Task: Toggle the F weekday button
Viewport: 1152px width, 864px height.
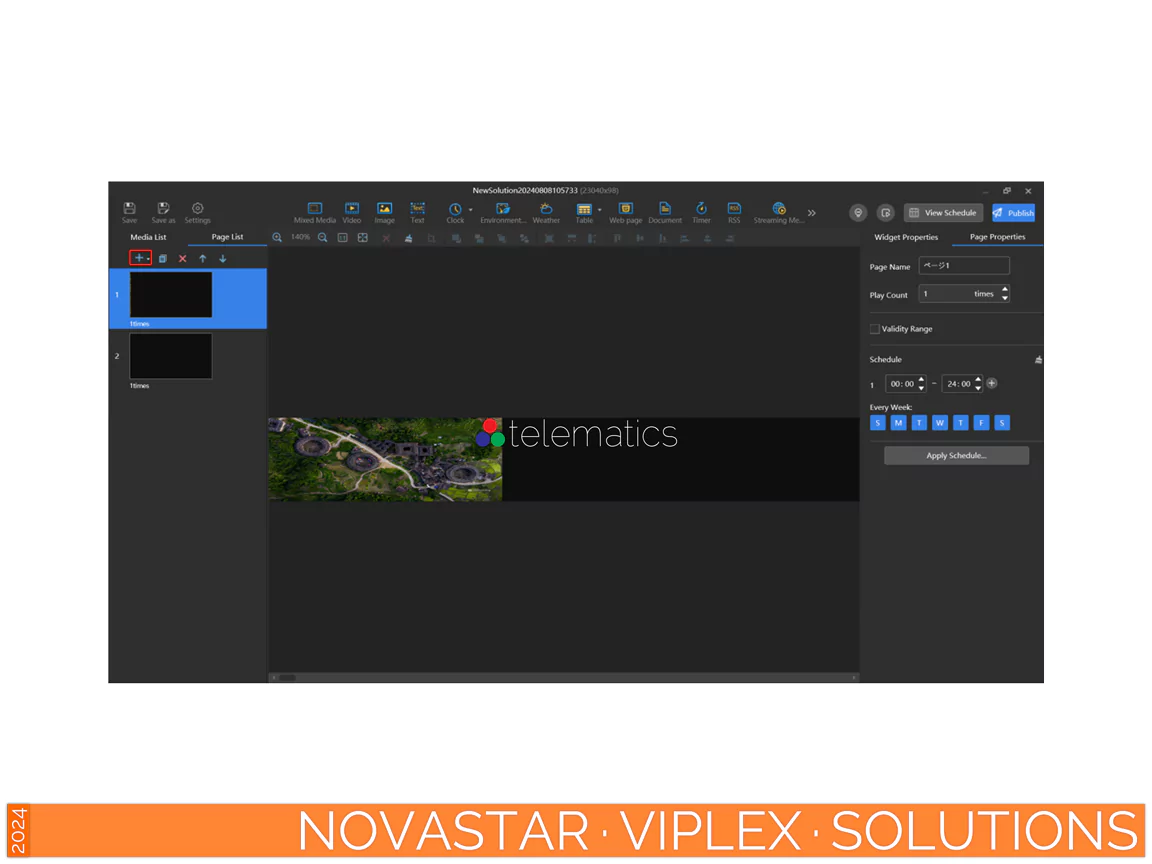Action: pos(981,423)
